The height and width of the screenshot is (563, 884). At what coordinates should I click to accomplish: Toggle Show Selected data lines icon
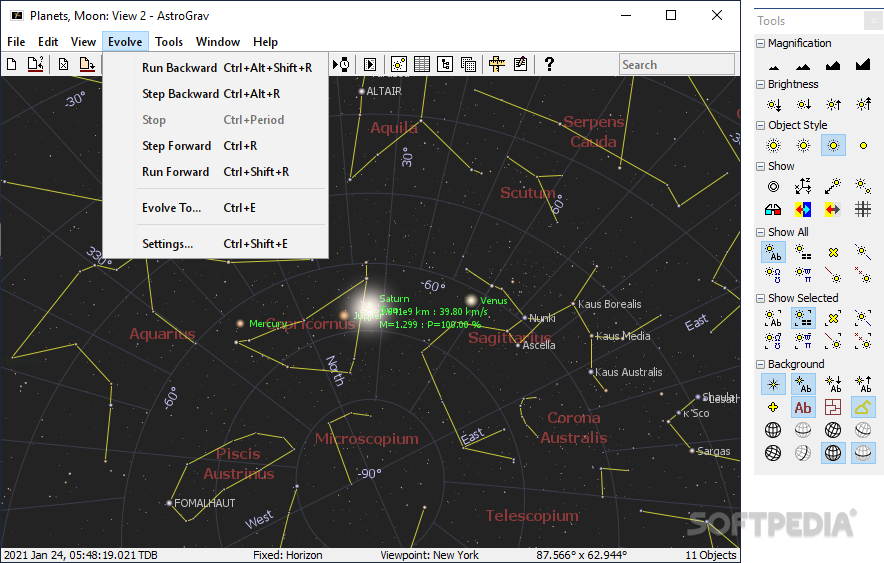point(803,318)
